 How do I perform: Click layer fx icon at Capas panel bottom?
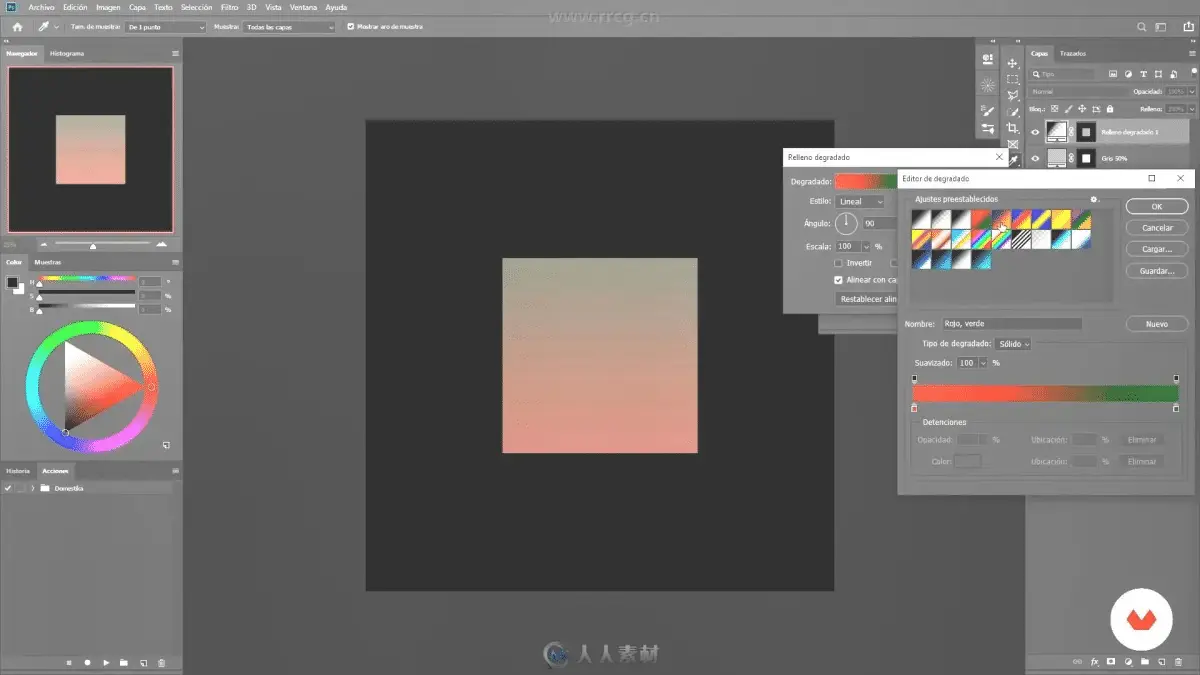pyautogui.click(x=1095, y=662)
